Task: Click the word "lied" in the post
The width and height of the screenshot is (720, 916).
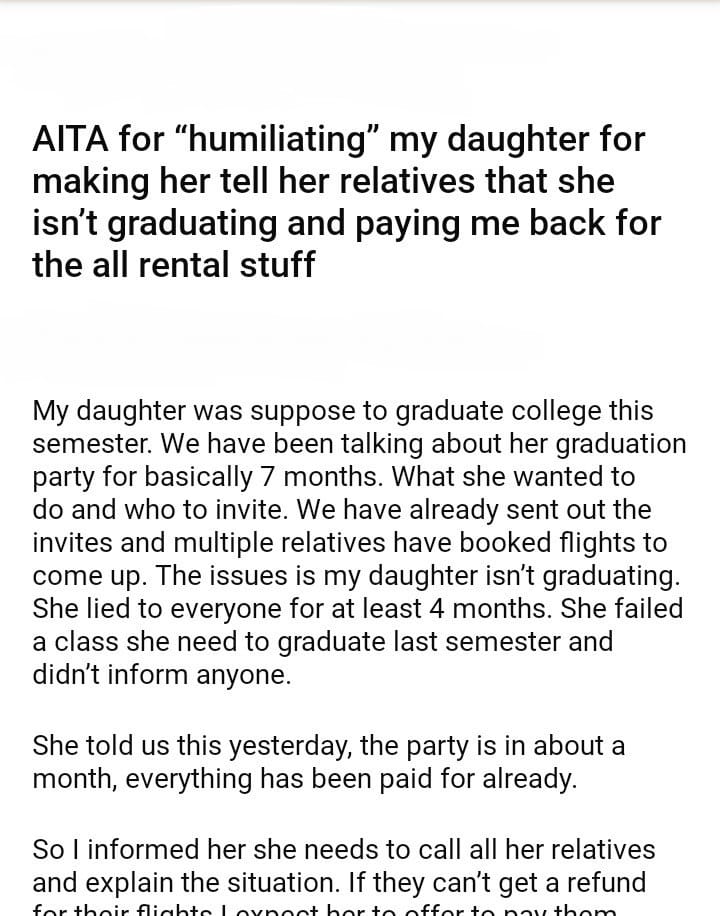Action: [x=107, y=608]
